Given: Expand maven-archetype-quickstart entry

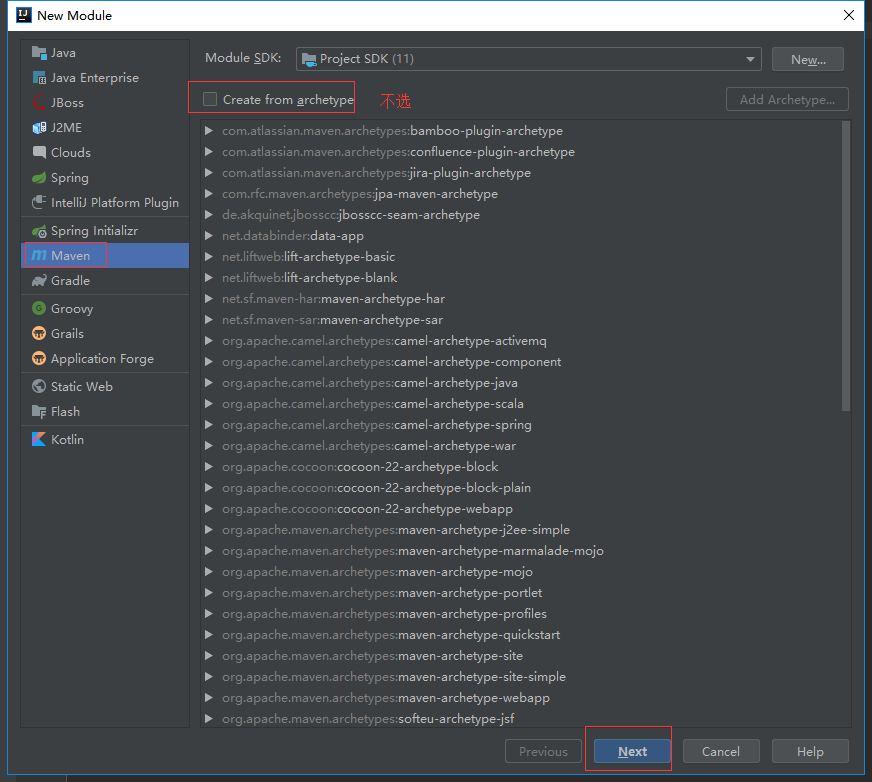Looking at the screenshot, I should pos(209,635).
